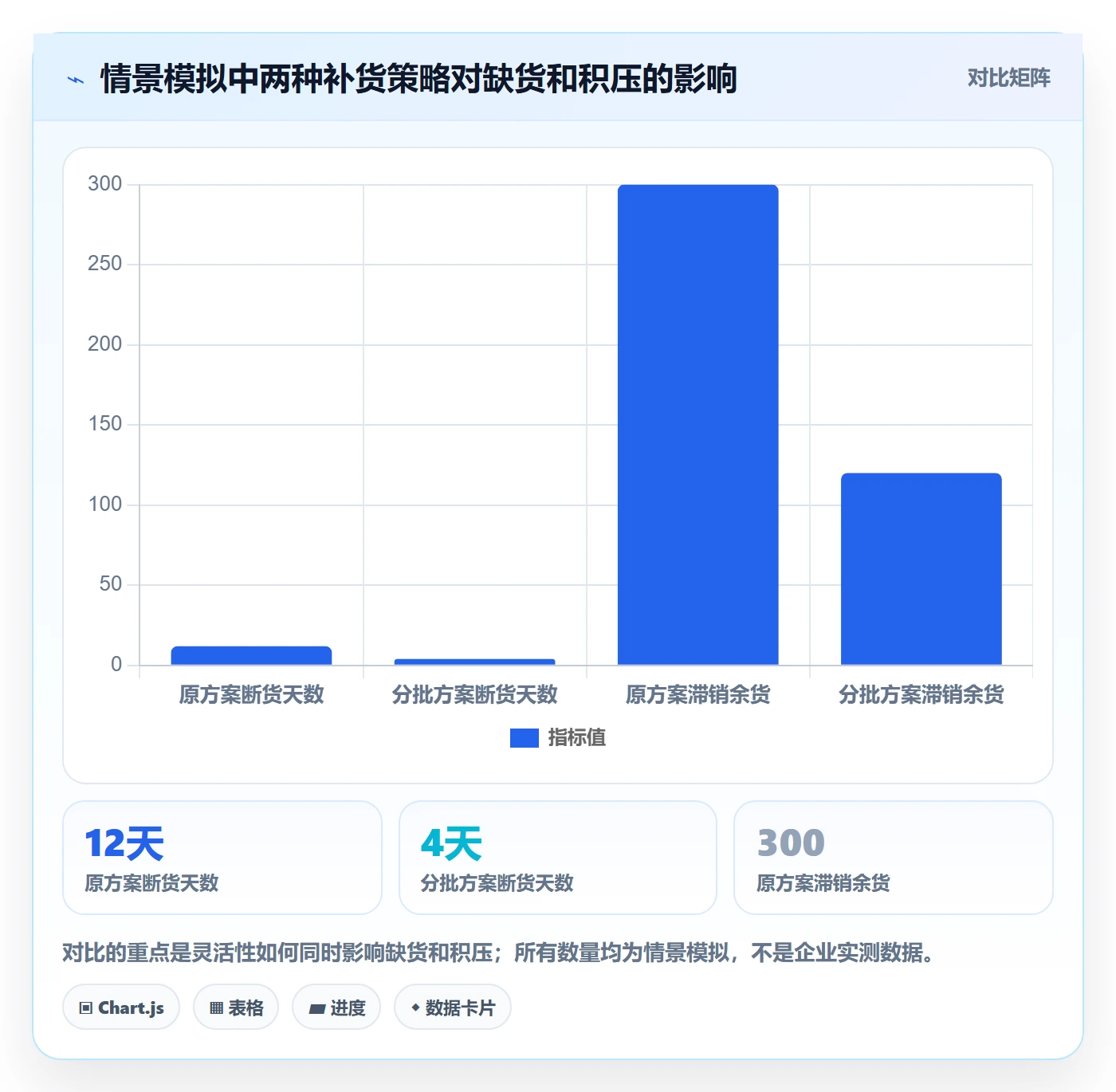This screenshot has width=1116, height=1092.
Task: Toggle the 指标值 legend color box
Action: coord(524,738)
